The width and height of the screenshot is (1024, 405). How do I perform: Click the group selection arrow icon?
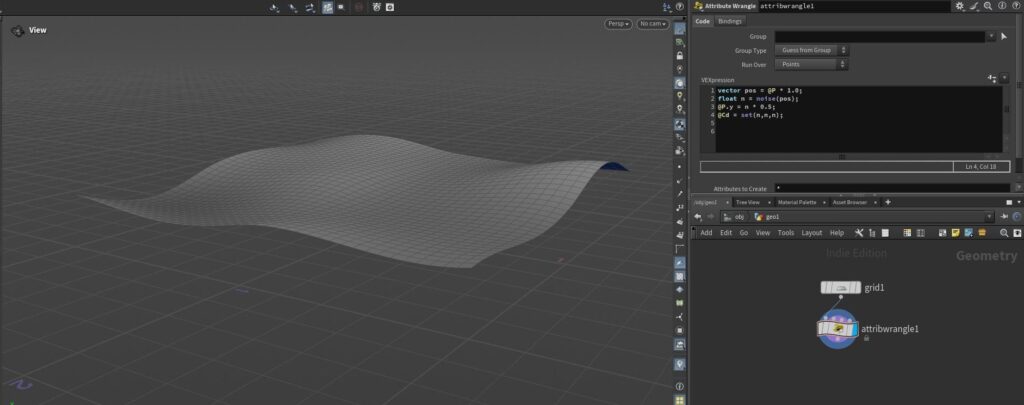pos(1003,36)
